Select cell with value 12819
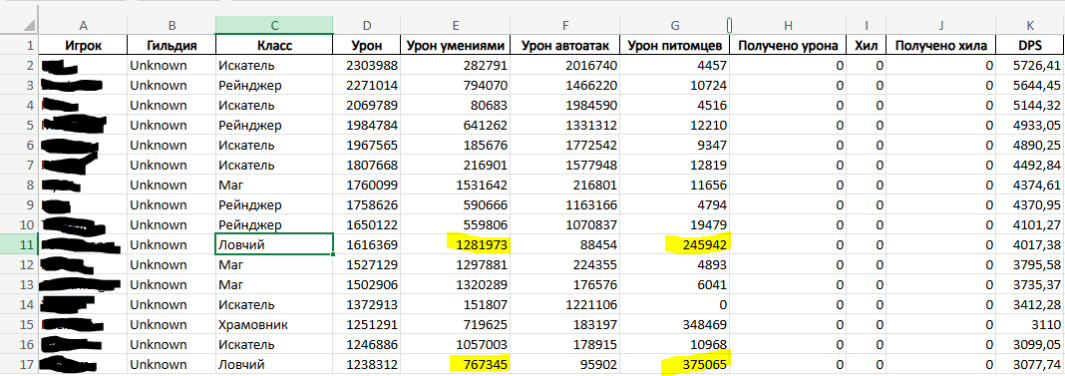Image resolution: width=1065 pixels, height=376 pixels. point(675,165)
